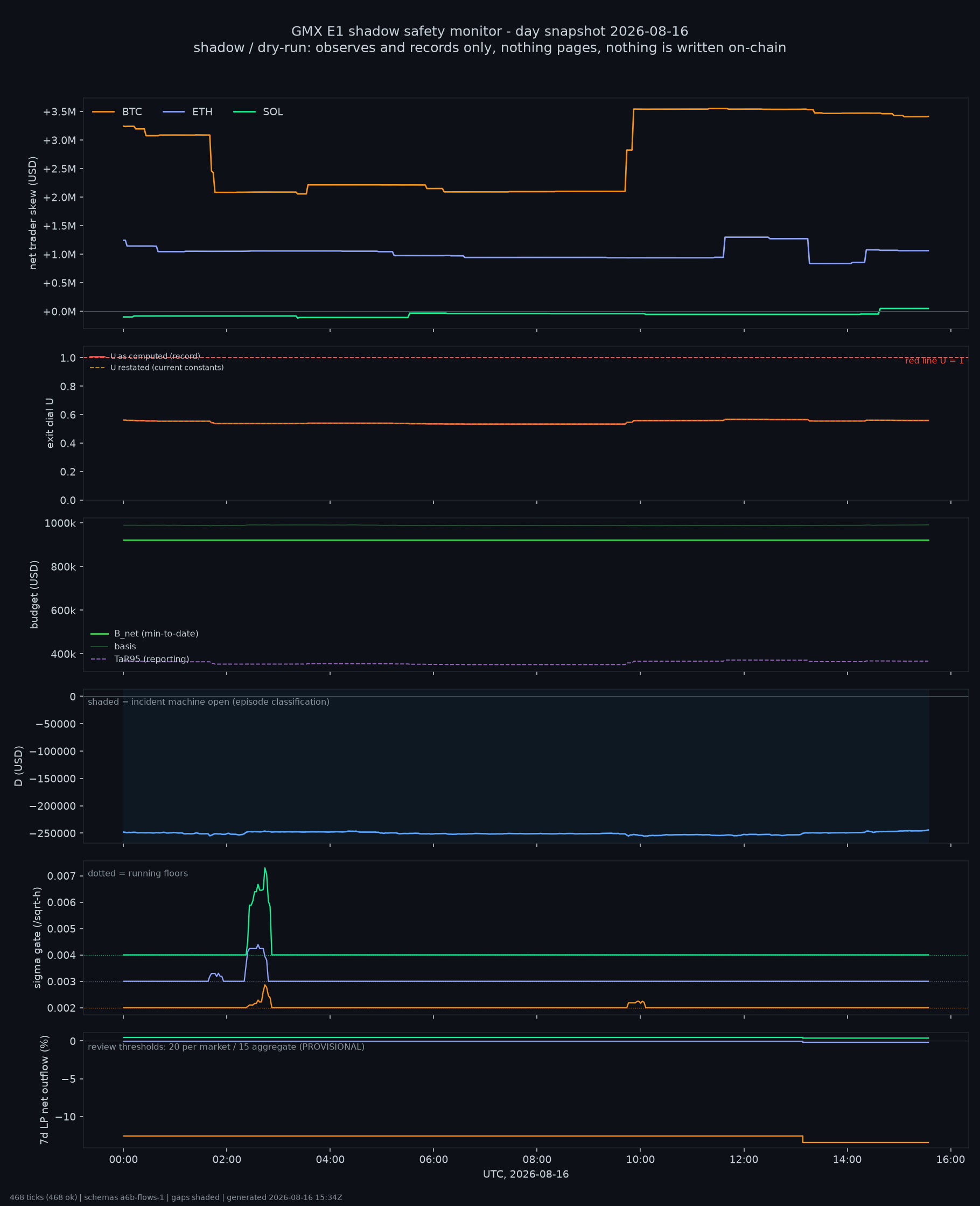Click the 'TaR95 (reporting)' legend label
Image resolution: width=980 pixels, height=1206 pixels.
152,659
